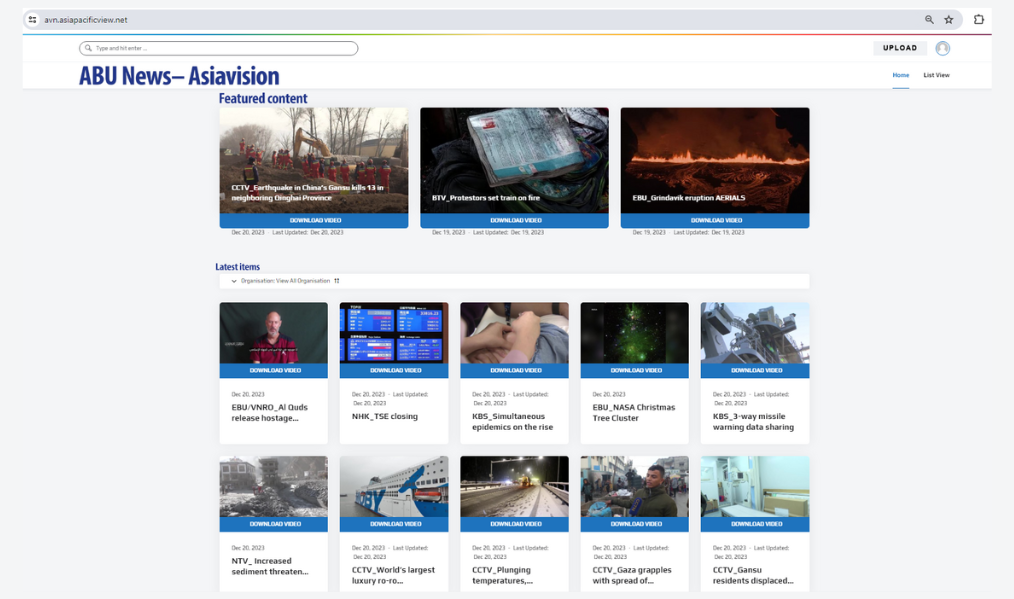Viewport: 1014px width, 599px height.
Task: Open NTV_Increased sediment threaten title
Action: point(270,566)
